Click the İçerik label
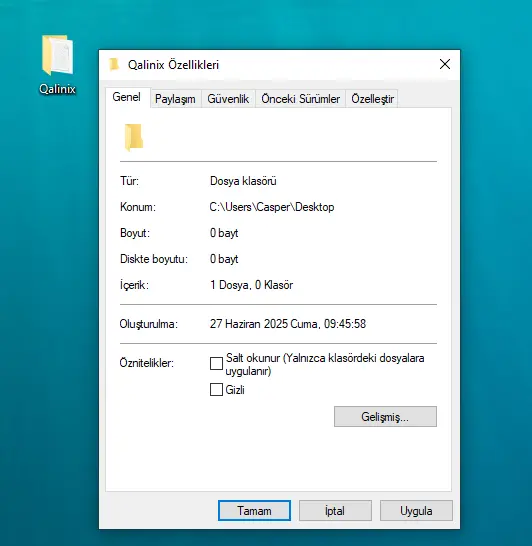532x546 pixels. pyautogui.click(x=134, y=285)
